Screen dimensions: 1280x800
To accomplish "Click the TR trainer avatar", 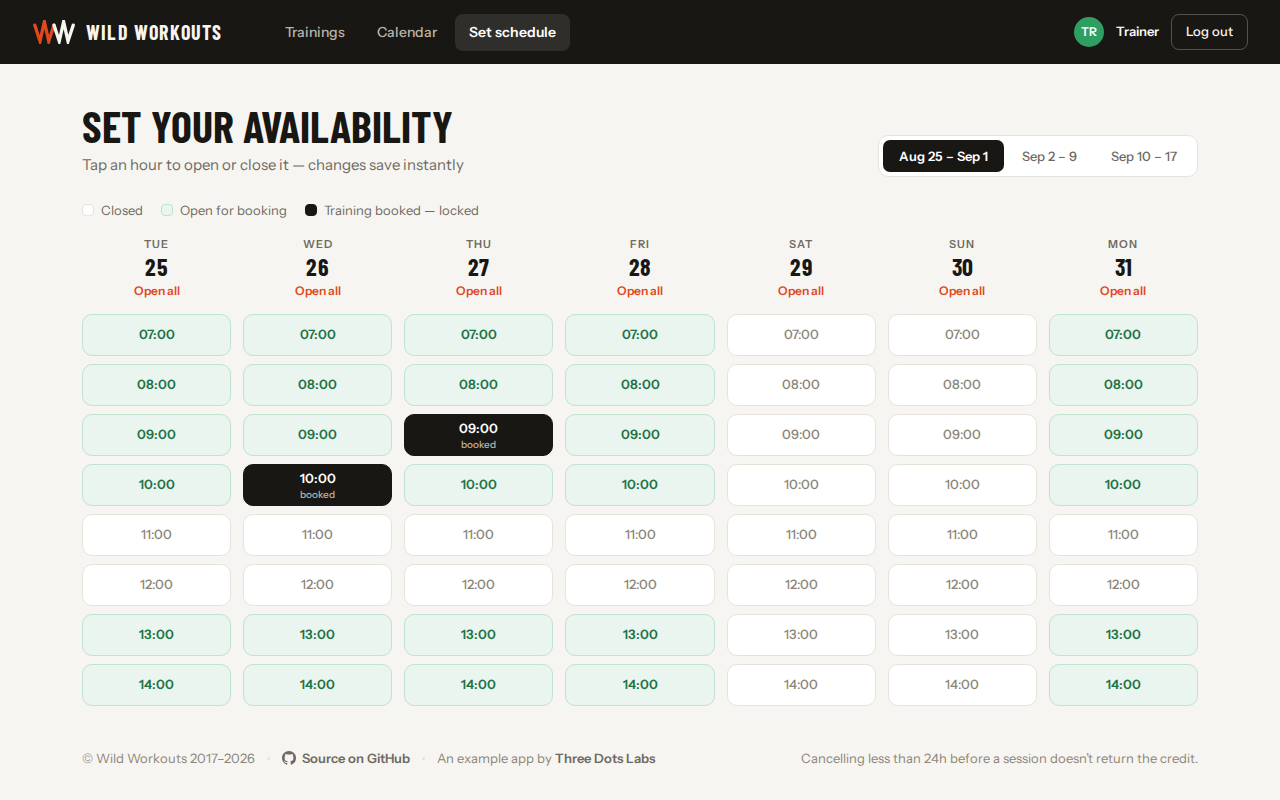I will (x=1089, y=32).
